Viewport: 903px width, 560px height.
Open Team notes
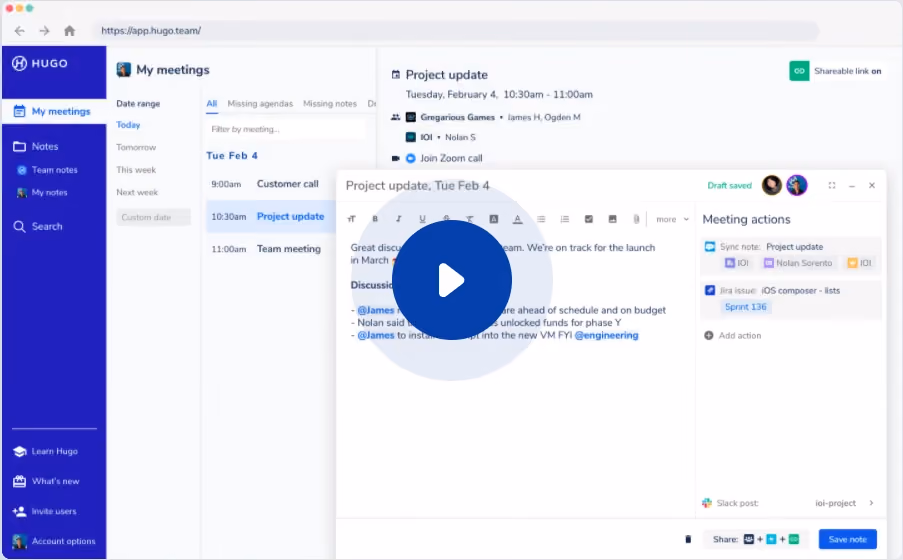(x=47, y=170)
